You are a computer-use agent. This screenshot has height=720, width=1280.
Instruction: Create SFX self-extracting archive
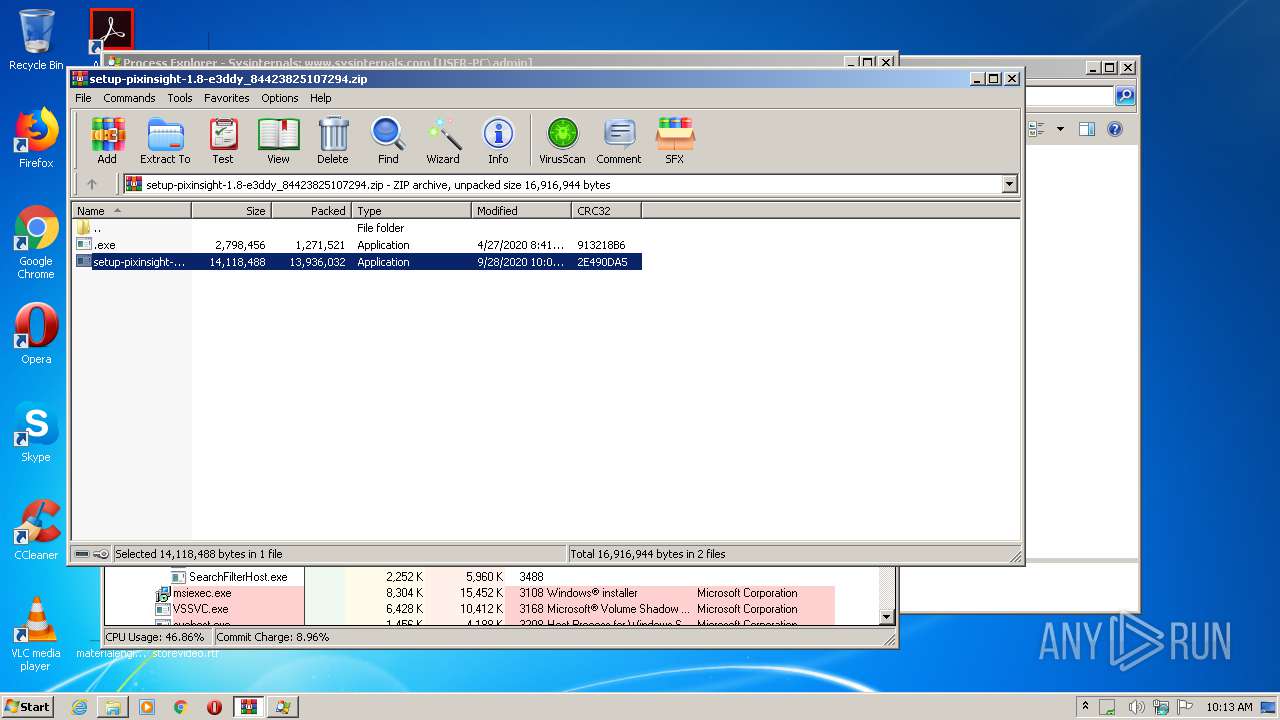[675, 140]
